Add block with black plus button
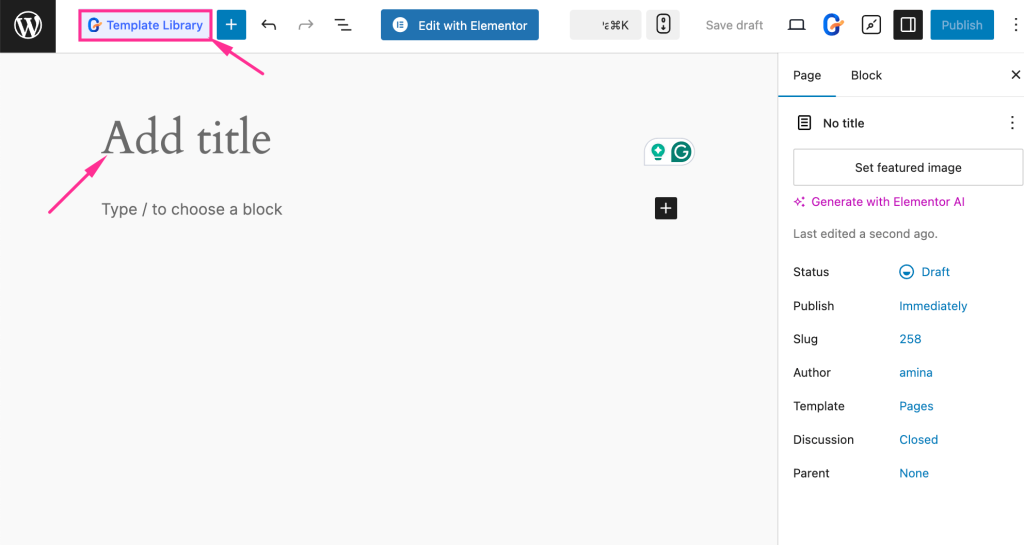This screenshot has width=1024, height=545. [x=665, y=208]
